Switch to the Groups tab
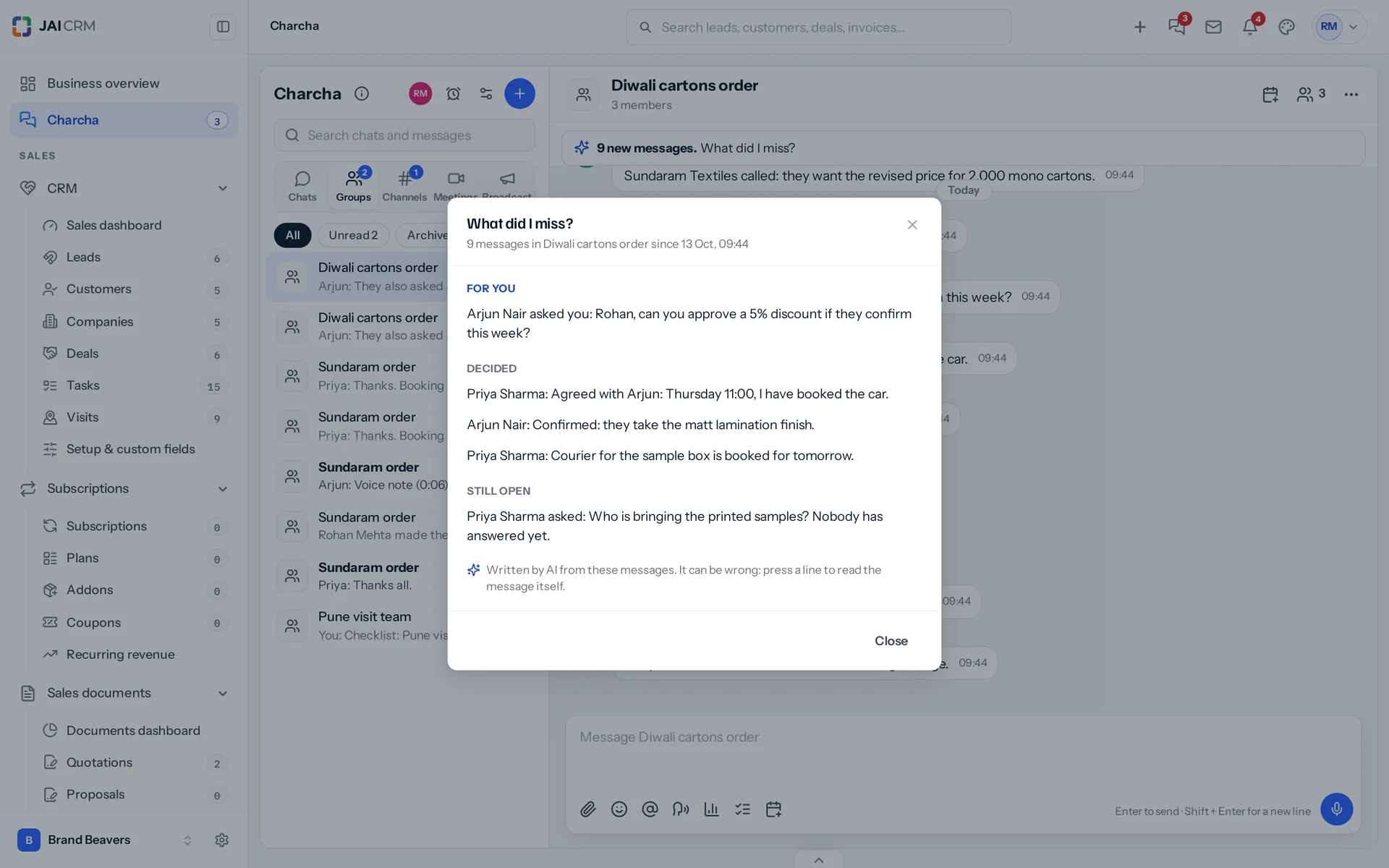The image size is (1389, 868). (x=353, y=186)
